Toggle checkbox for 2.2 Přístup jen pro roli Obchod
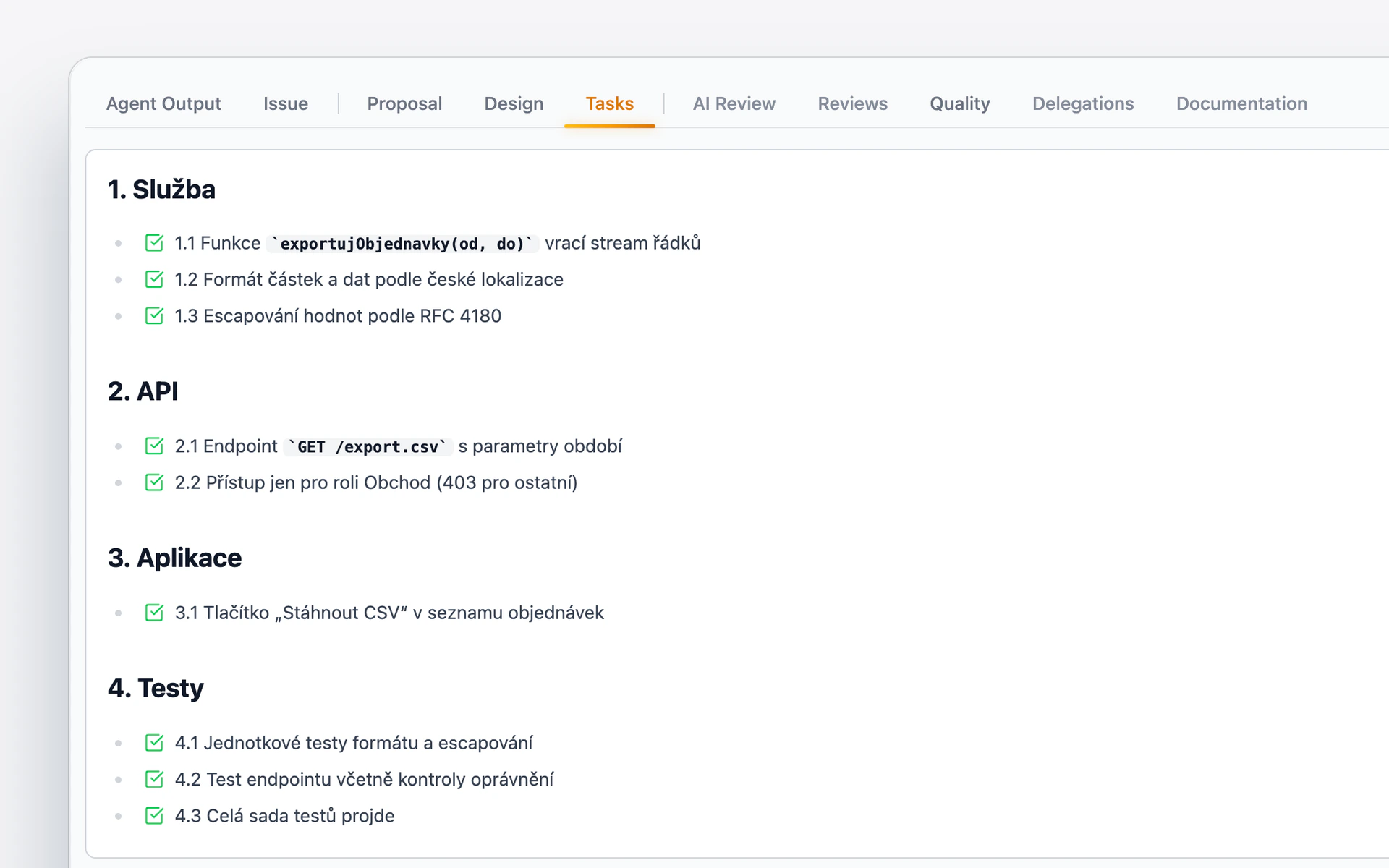Screen dimensions: 1389x868 pos(154,482)
